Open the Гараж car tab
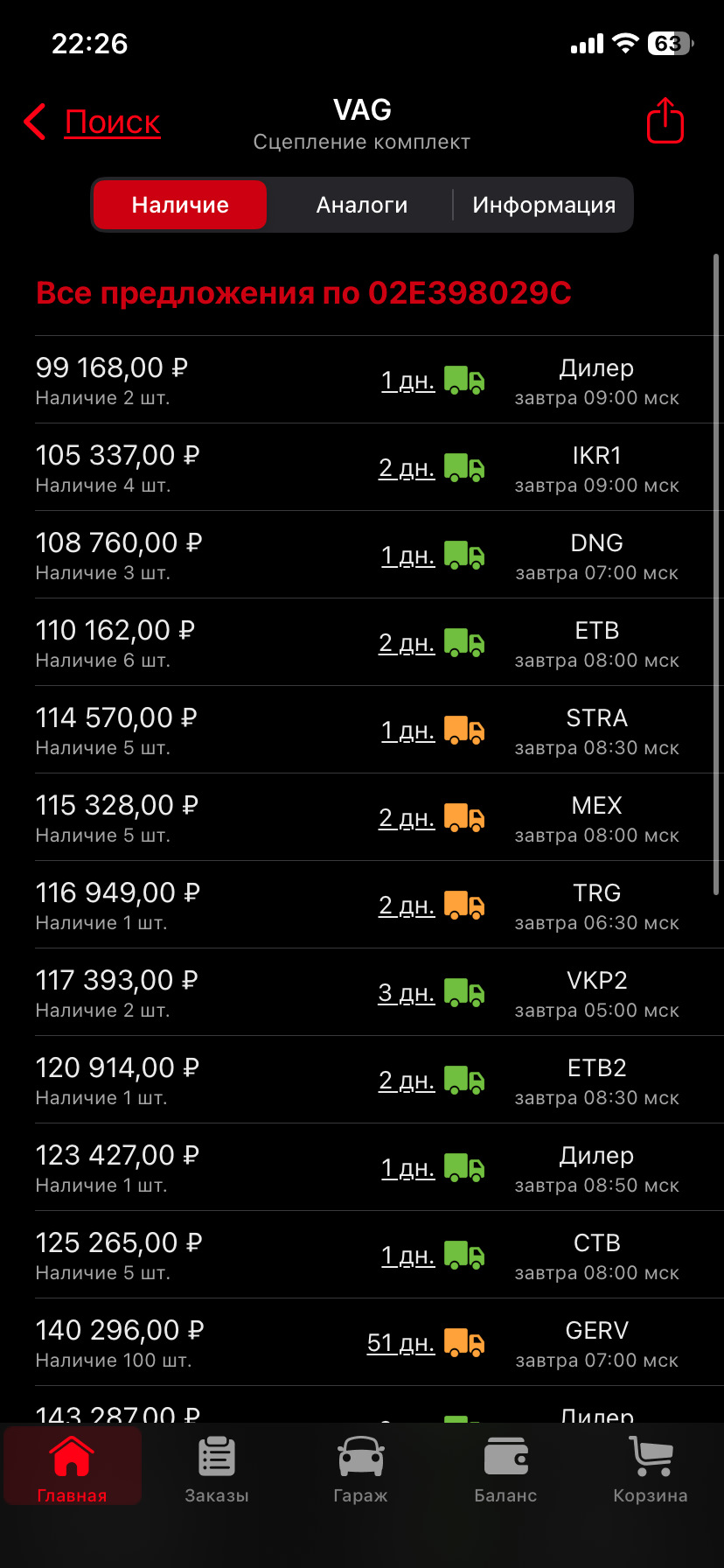 point(361,1466)
